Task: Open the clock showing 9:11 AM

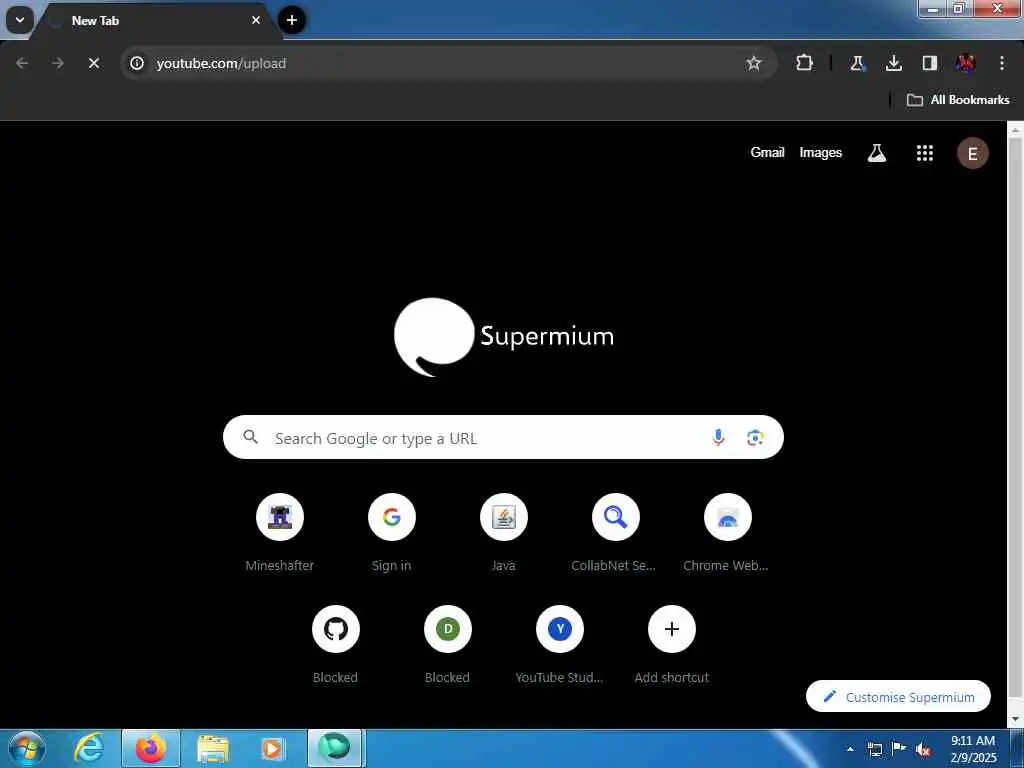Action: coord(973,749)
